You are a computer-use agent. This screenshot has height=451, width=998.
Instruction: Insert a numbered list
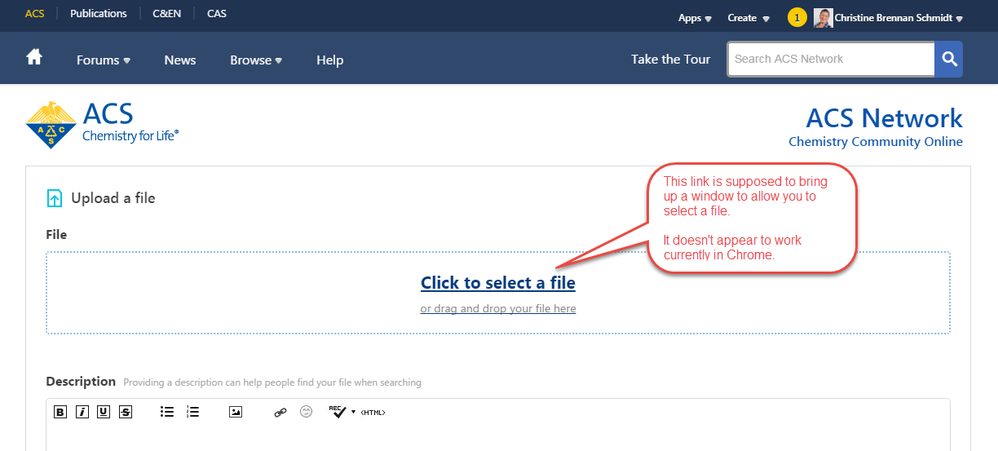(193, 412)
